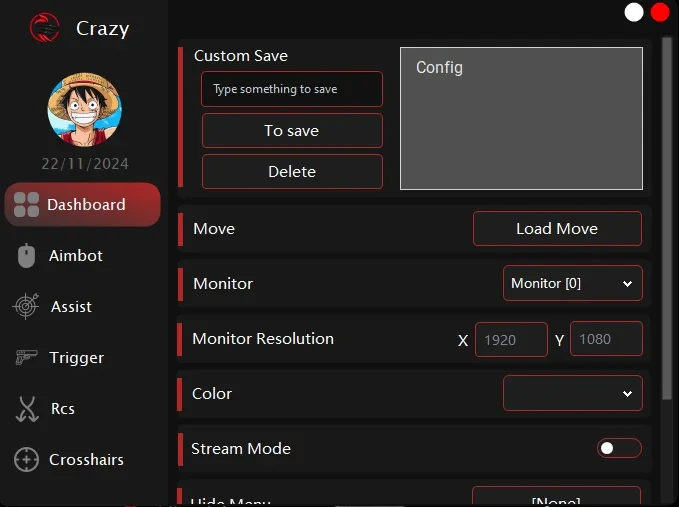Toggle the Stream Mode switch

(619, 448)
